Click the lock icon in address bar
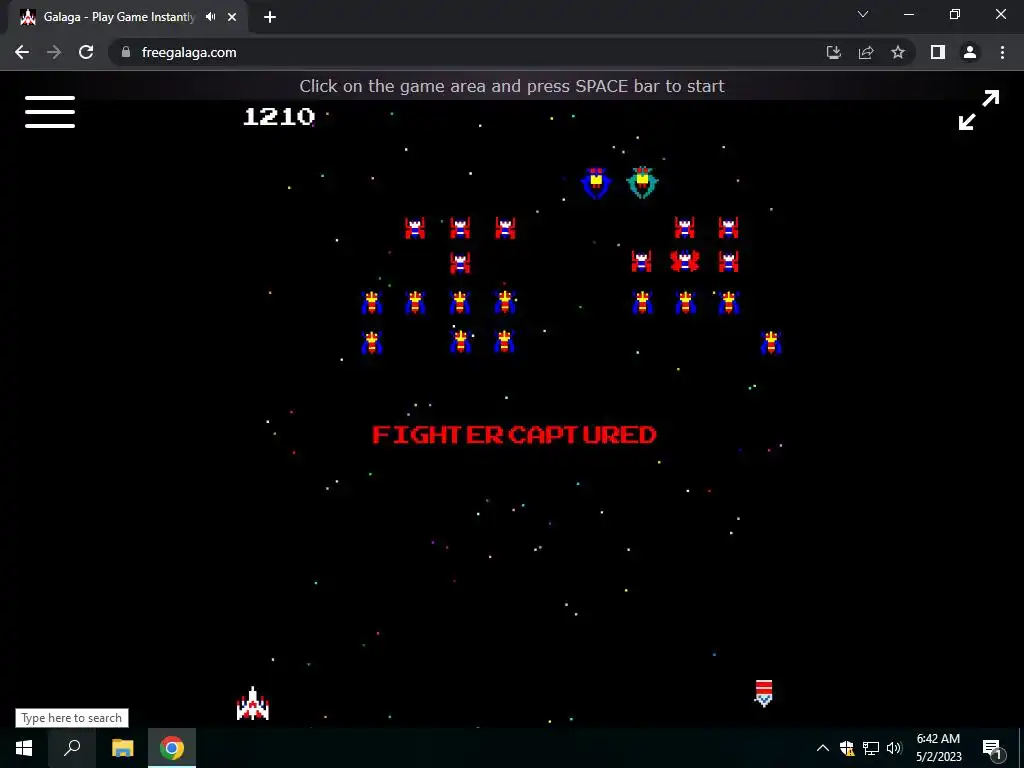Image resolution: width=1024 pixels, height=768 pixels. (x=126, y=52)
